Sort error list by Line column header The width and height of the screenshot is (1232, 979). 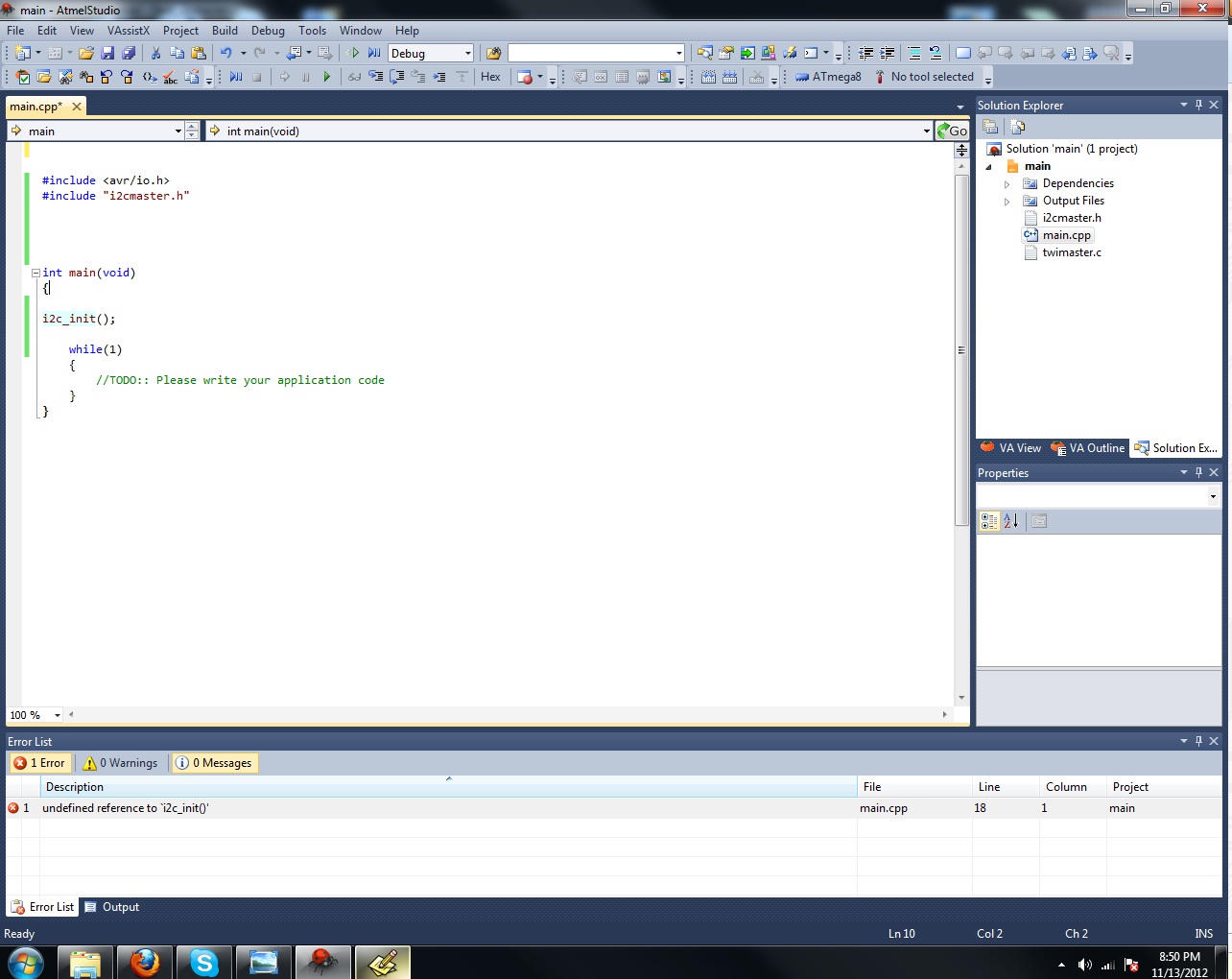pyautogui.click(x=1005, y=787)
